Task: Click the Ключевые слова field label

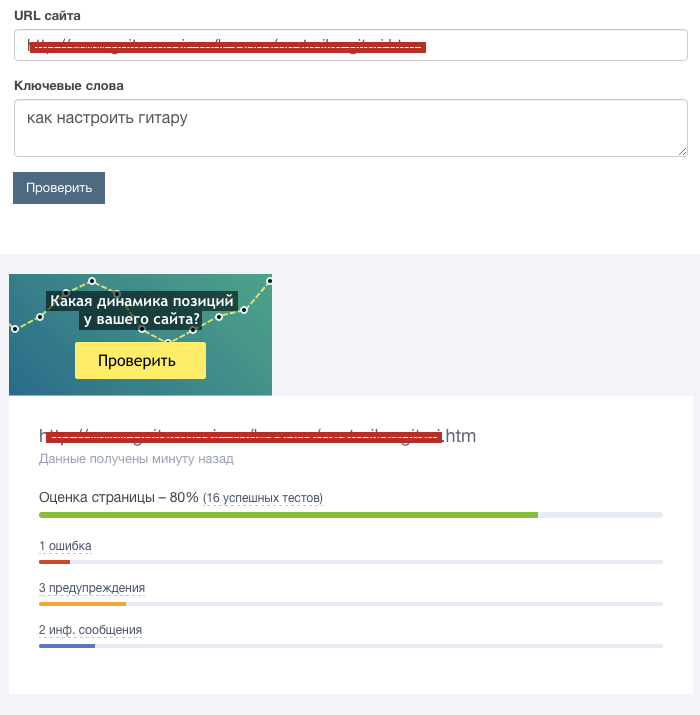Action: point(69,85)
